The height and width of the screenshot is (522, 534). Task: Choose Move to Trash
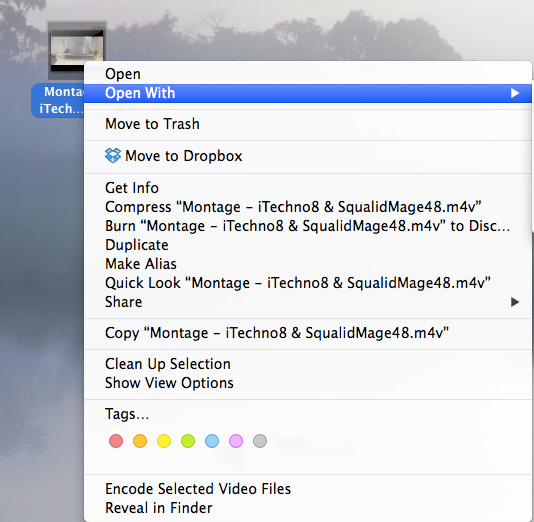(308, 124)
